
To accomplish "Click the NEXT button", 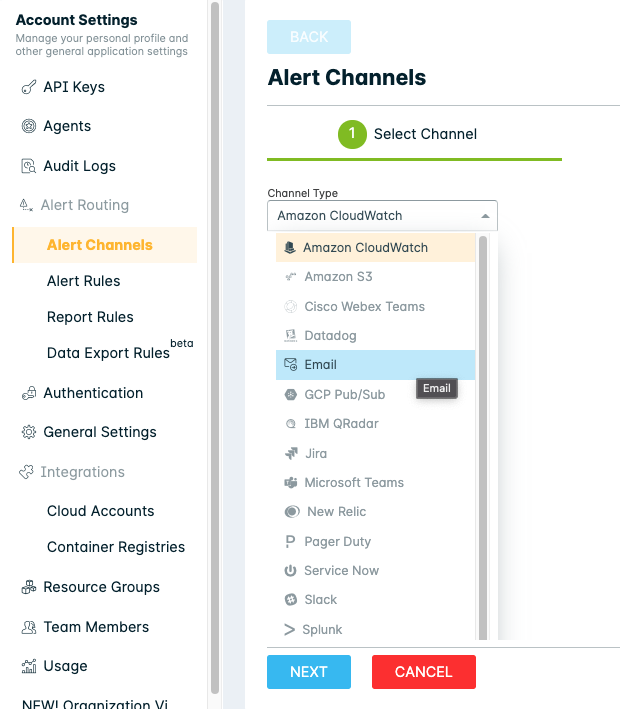I will 309,672.
